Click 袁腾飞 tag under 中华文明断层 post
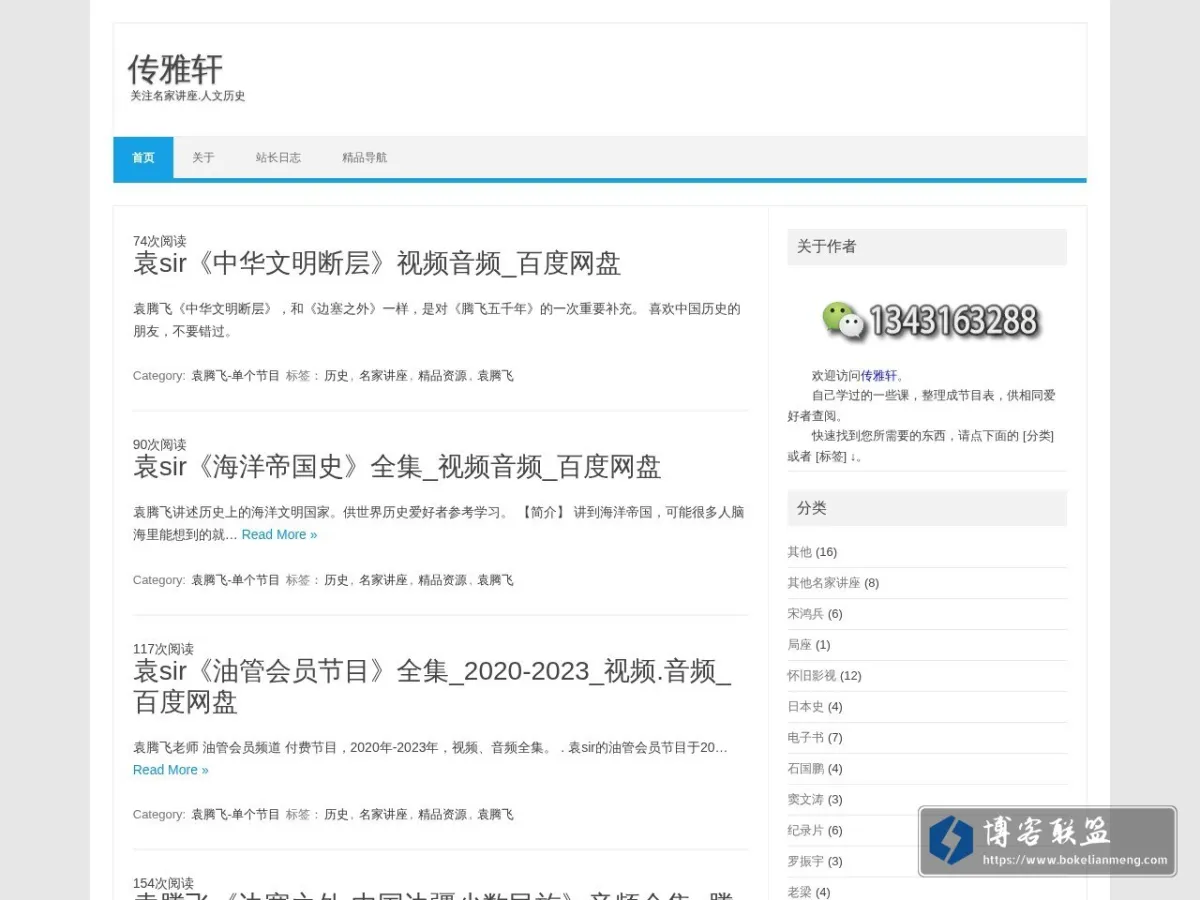The height and width of the screenshot is (900, 1200). 495,376
